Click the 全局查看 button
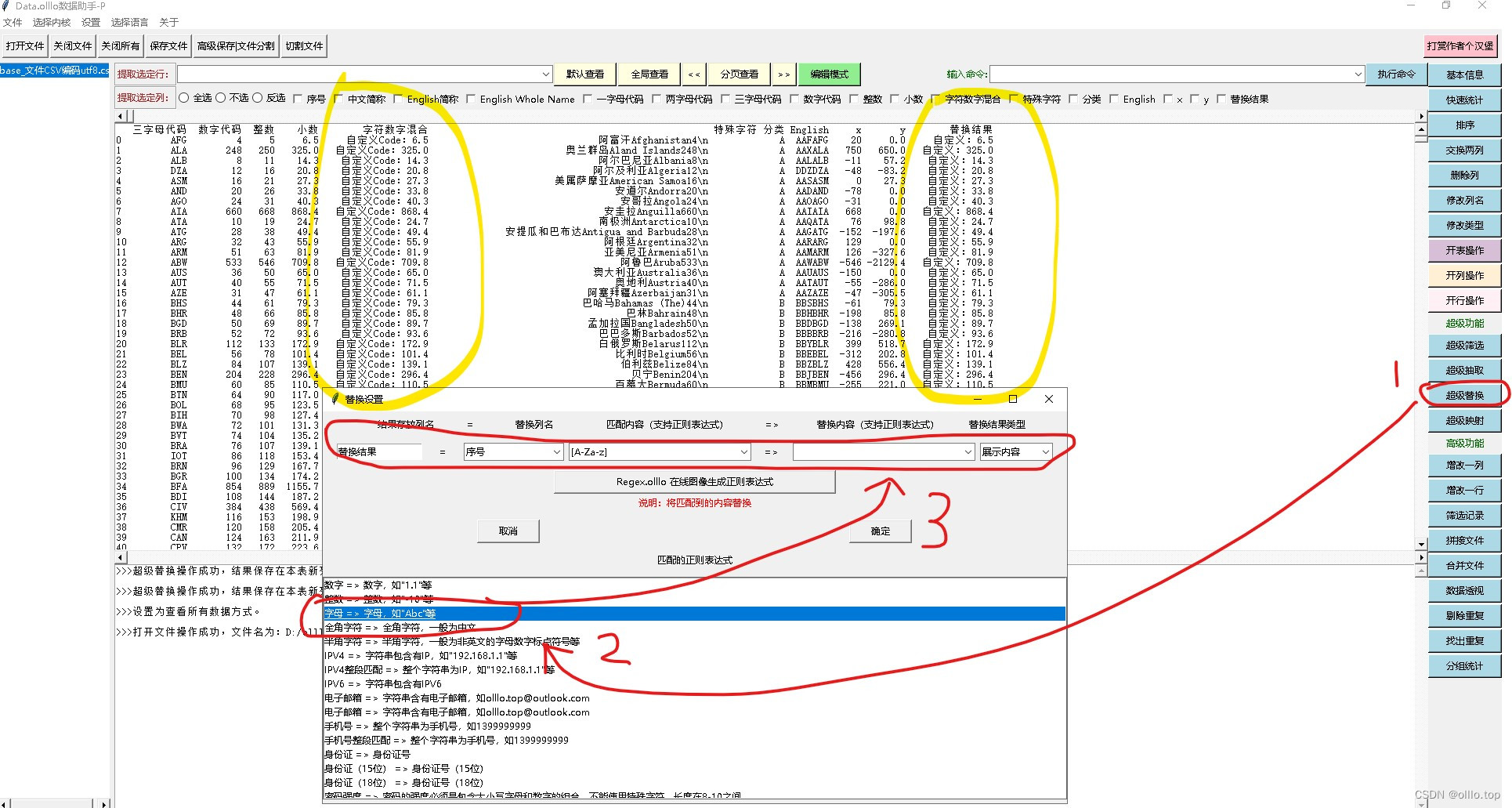1512x808 pixels. (x=649, y=74)
